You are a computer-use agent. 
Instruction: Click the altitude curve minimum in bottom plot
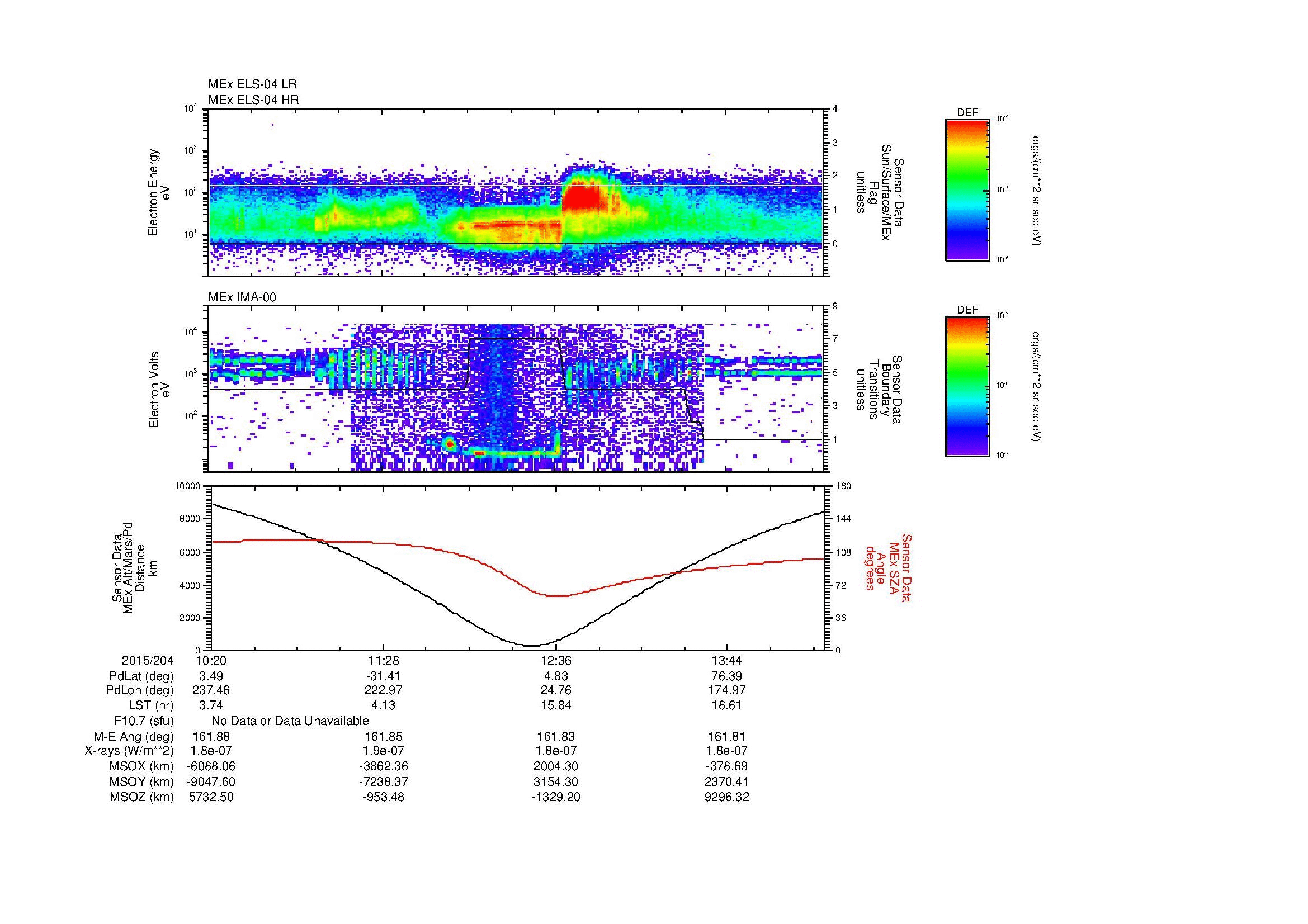[x=531, y=645]
